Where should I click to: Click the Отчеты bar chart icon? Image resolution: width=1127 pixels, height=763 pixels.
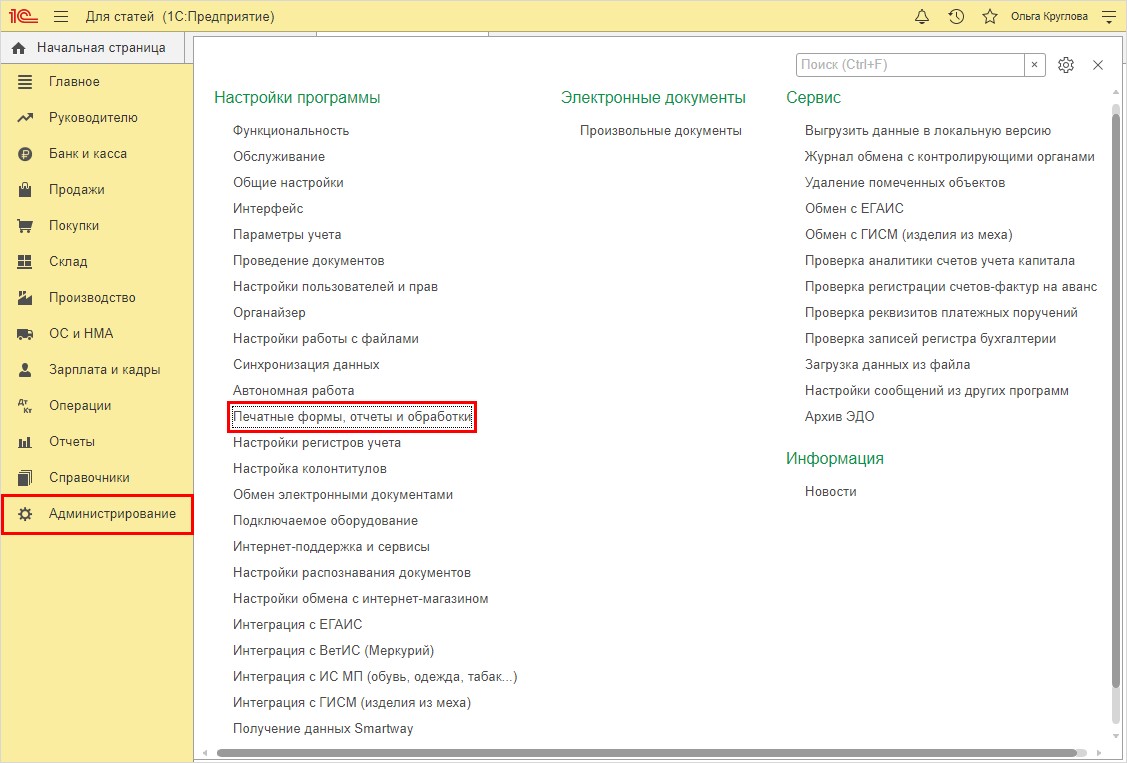coord(24,442)
